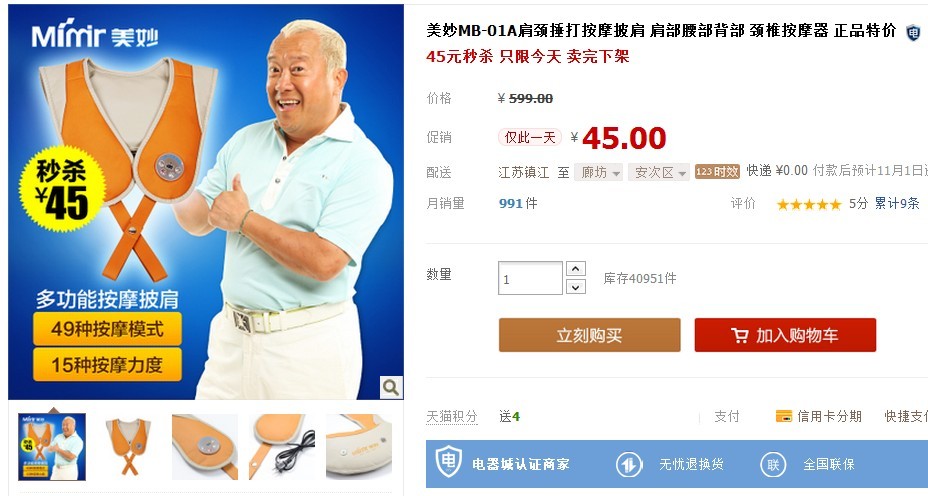Click the 天猫积分 points link
Screen dimensions: 928x496
click(452, 417)
